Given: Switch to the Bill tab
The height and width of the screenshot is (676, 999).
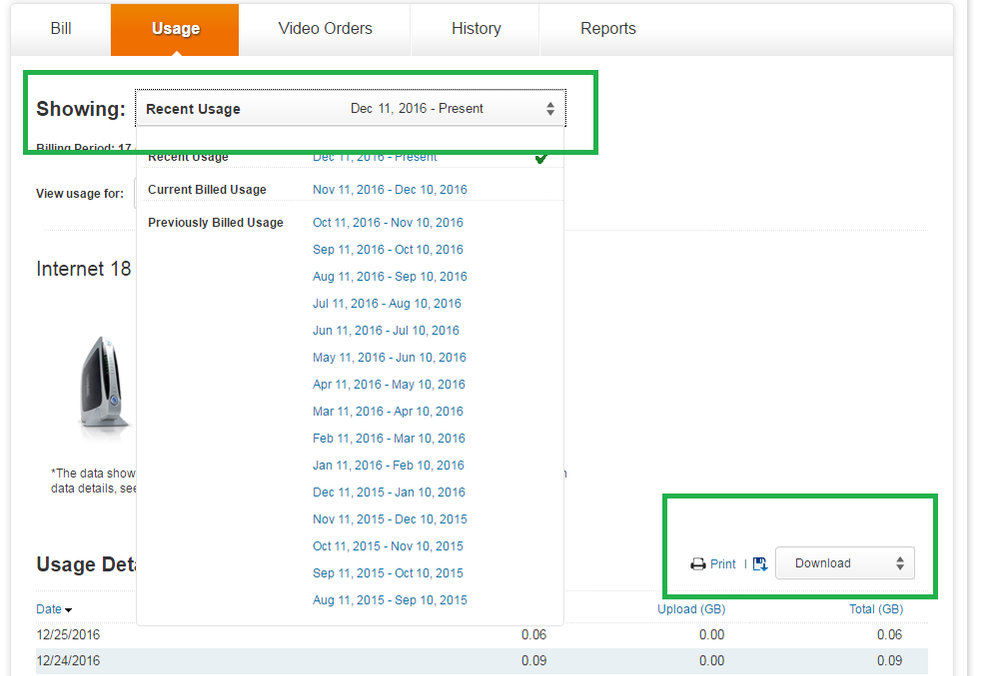Looking at the screenshot, I should coord(61,29).
